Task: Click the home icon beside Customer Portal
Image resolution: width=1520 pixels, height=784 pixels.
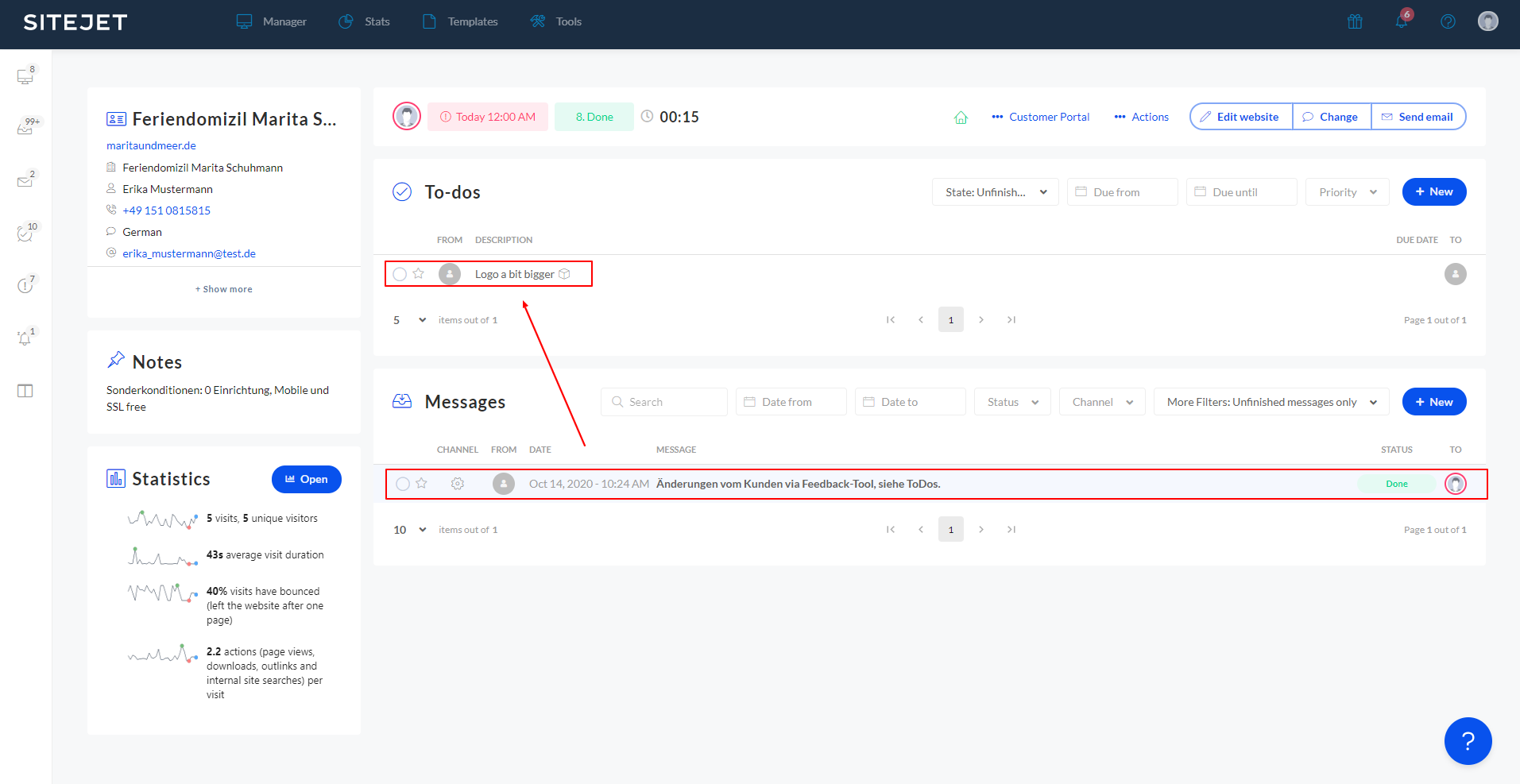Action: [961, 118]
